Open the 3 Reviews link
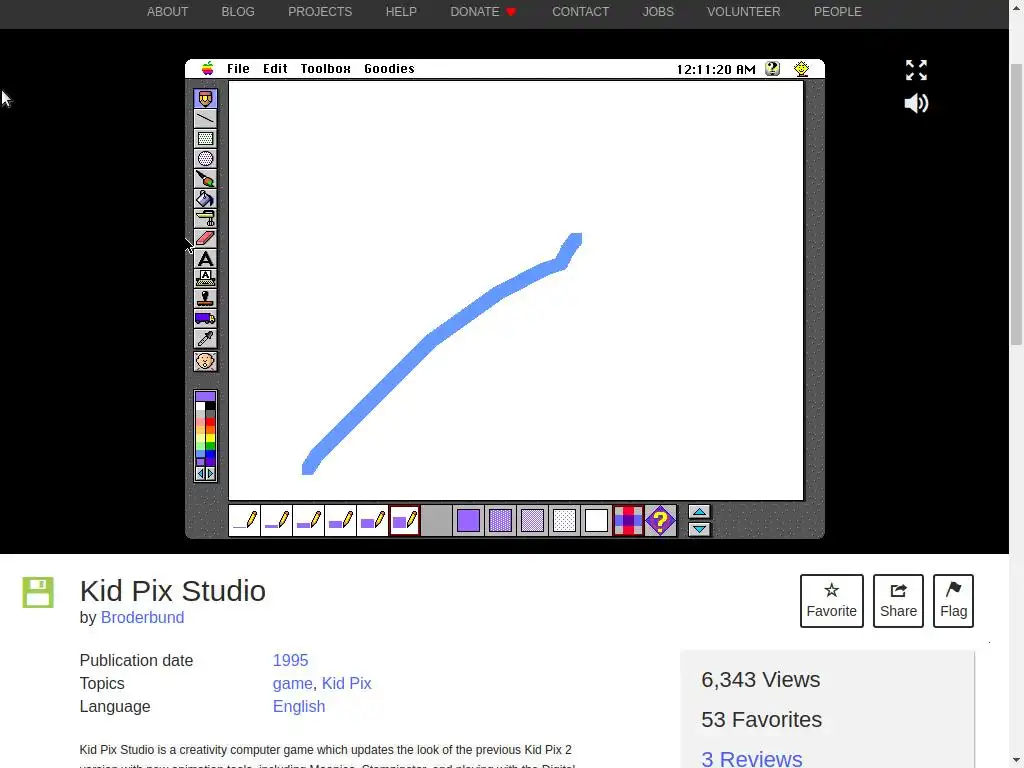 [x=752, y=759]
